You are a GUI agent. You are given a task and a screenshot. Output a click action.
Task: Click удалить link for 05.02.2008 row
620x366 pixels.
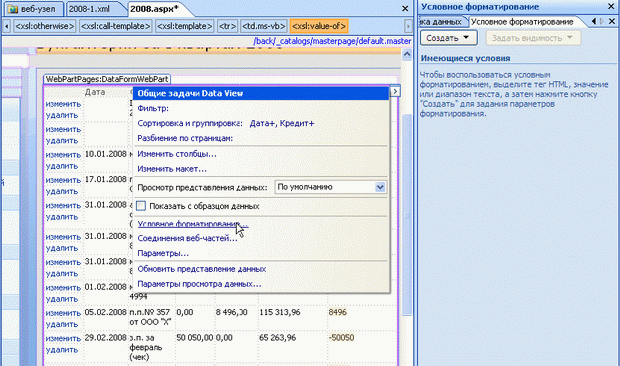tap(62, 324)
